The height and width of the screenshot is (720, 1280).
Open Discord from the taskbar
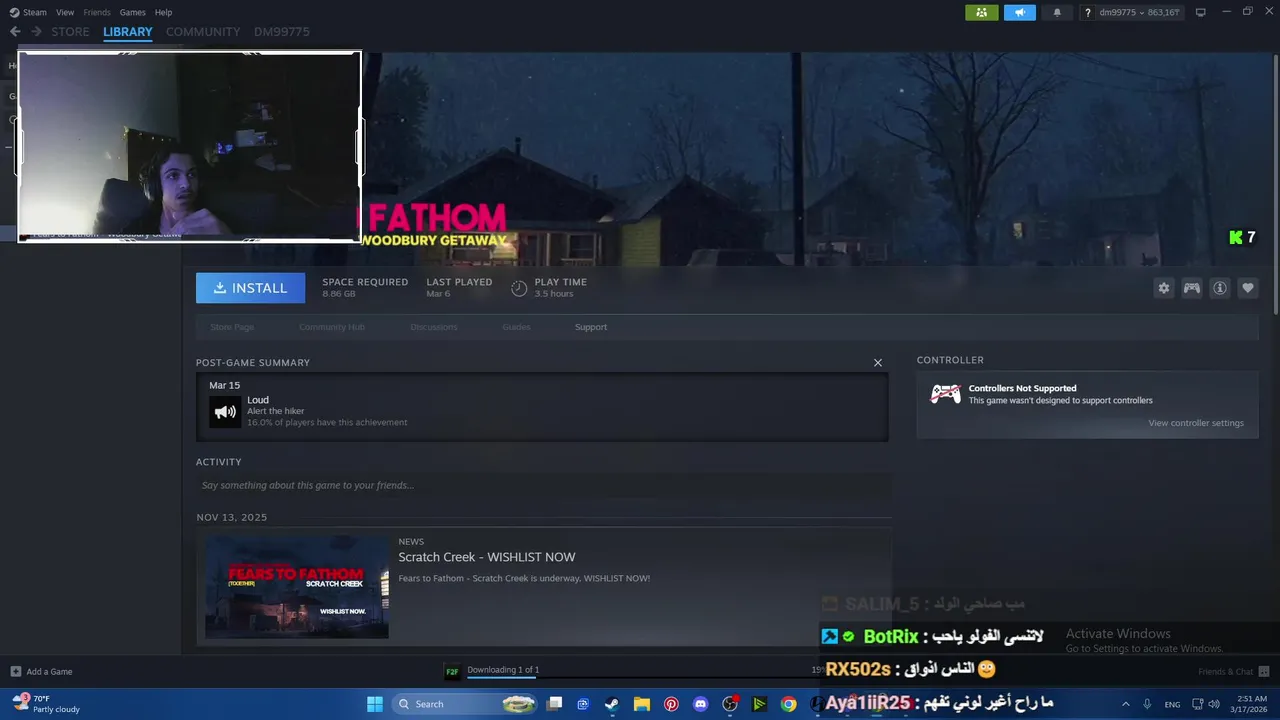pos(700,704)
